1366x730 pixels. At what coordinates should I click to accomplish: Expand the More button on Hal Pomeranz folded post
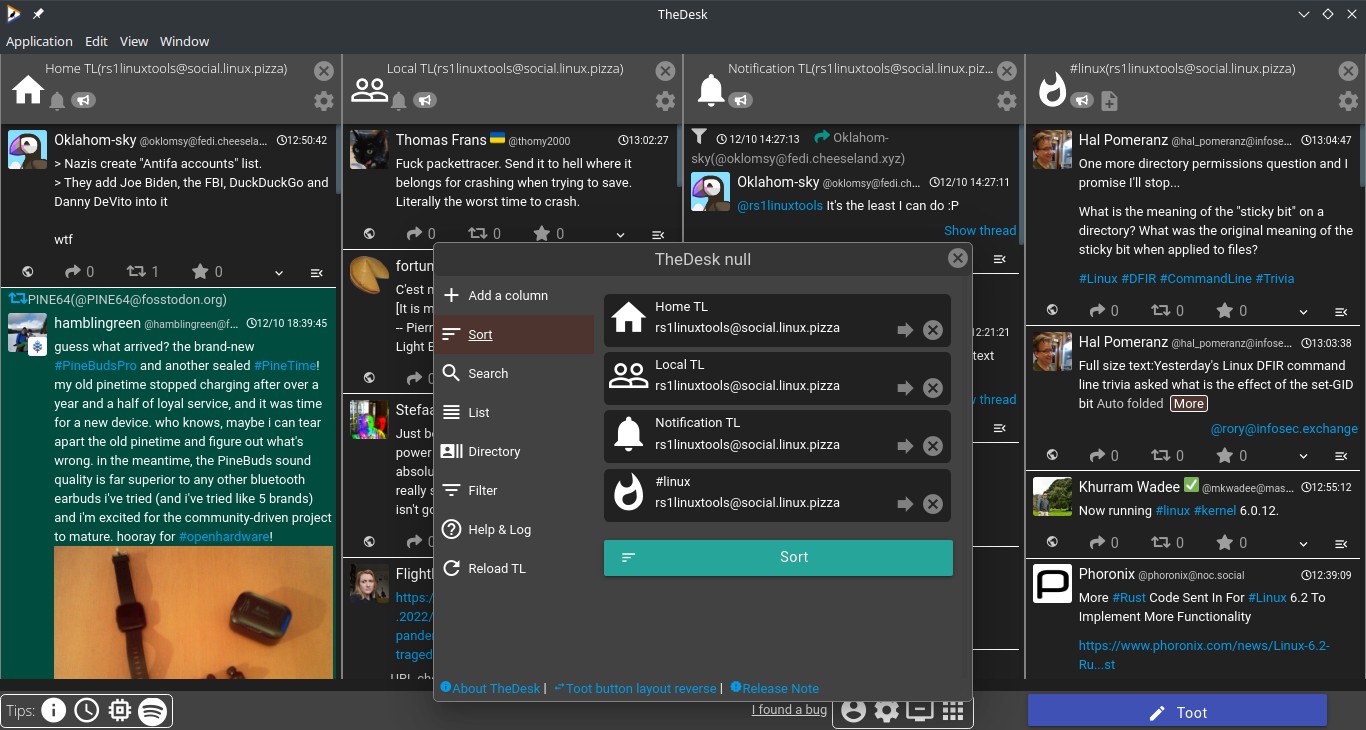point(1188,403)
